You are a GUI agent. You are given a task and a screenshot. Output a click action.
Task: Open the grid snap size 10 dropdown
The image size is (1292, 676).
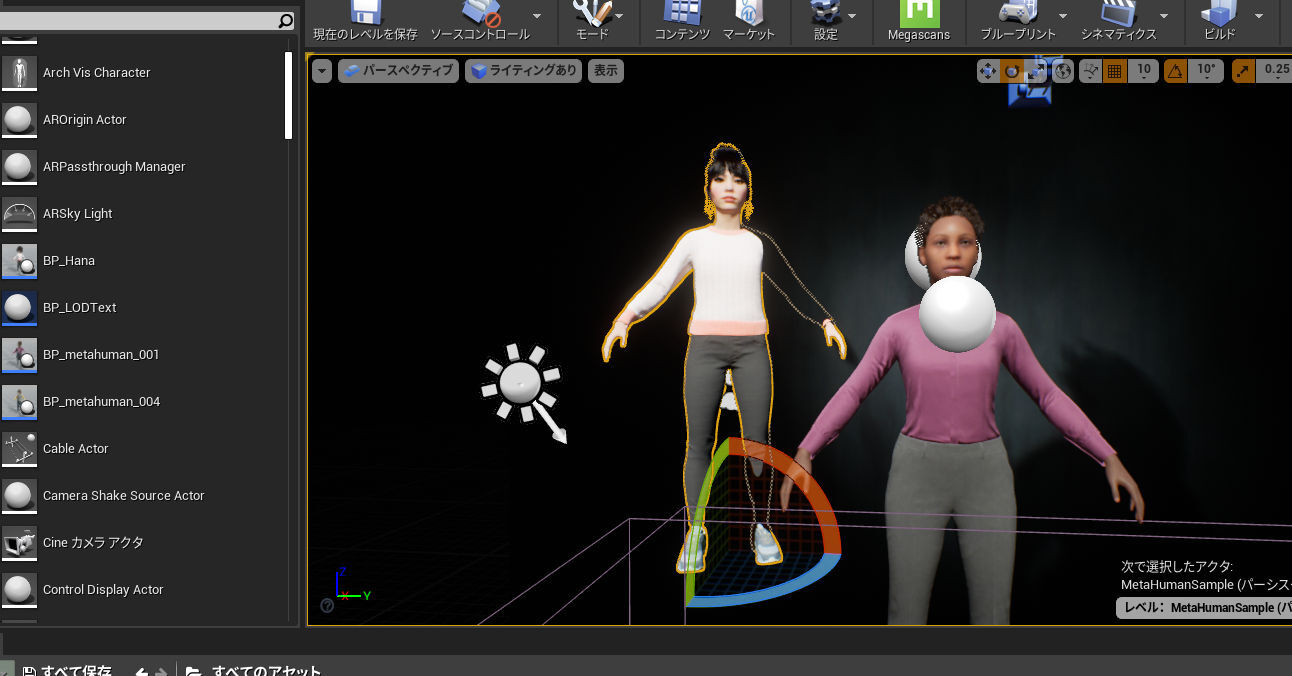point(1143,71)
